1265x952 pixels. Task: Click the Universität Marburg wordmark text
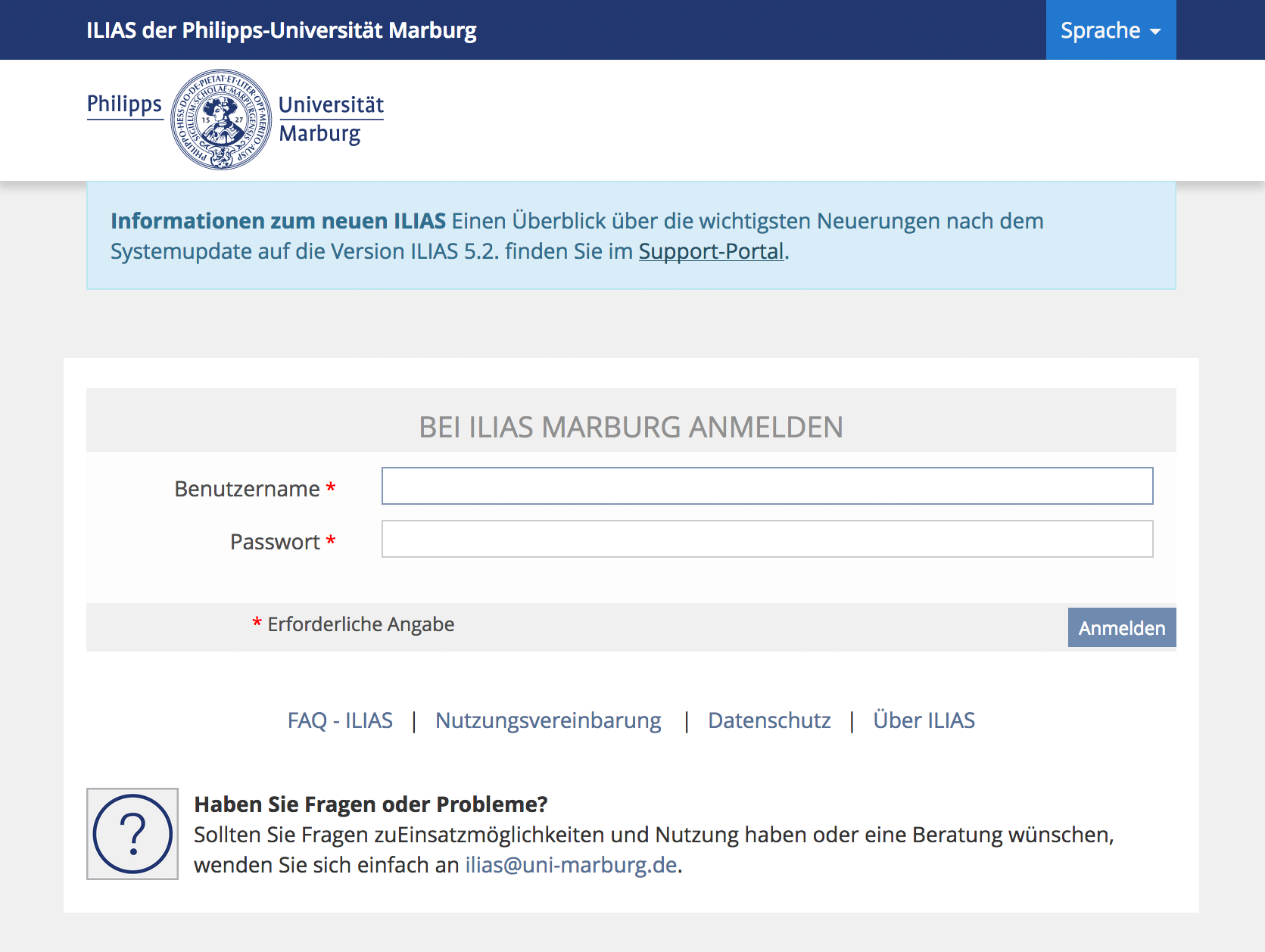331,119
